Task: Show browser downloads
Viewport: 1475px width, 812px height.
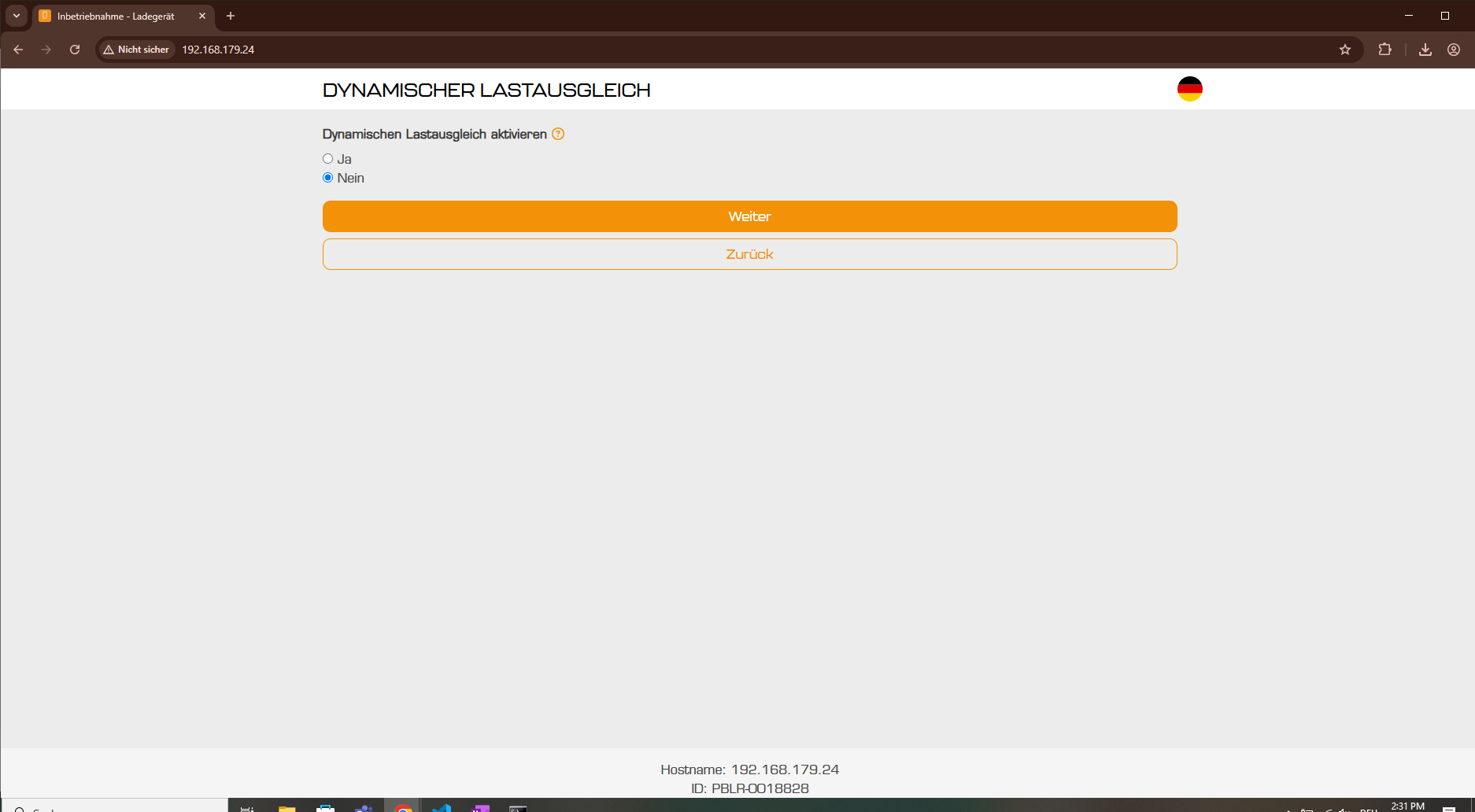Action: click(1425, 50)
